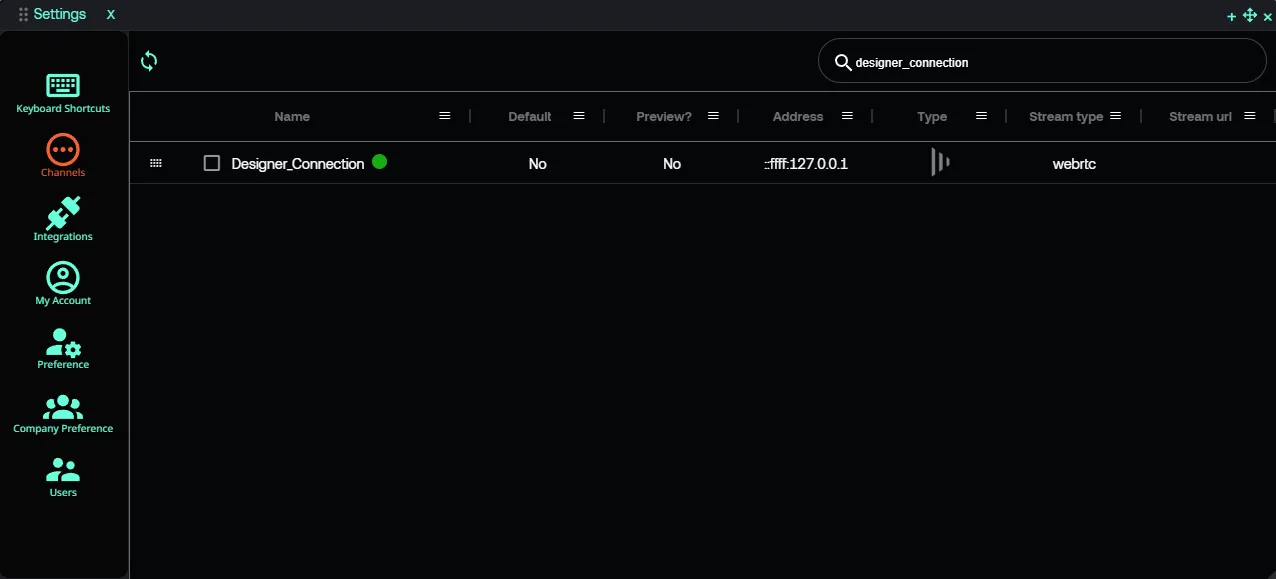Open Keyboard Shortcuts settings
Screen dimensions: 1276x579
[x=63, y=87]
